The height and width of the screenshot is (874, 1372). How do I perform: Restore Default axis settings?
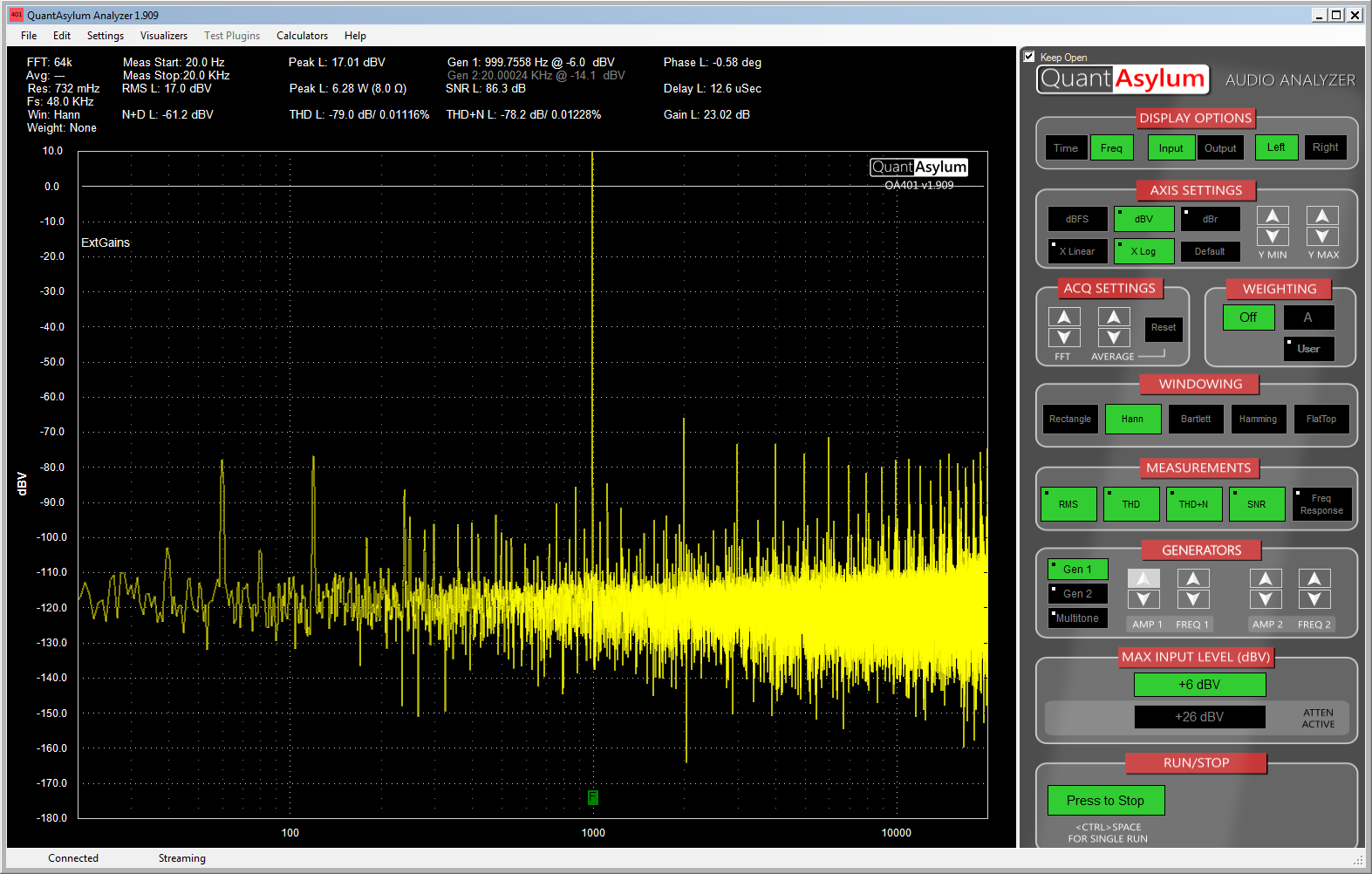(1210, 251)
